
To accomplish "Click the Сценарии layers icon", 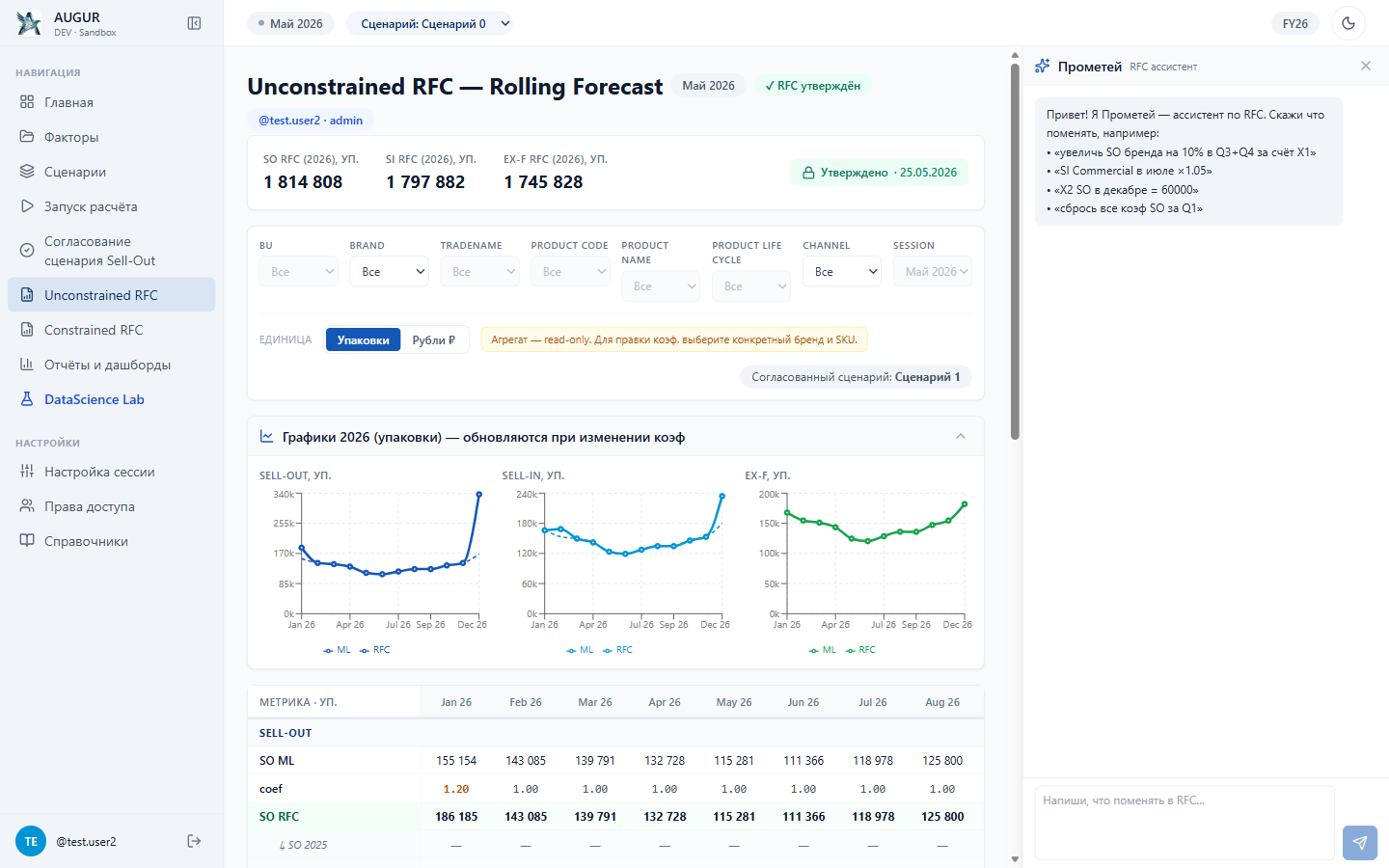I will (27, 172).
